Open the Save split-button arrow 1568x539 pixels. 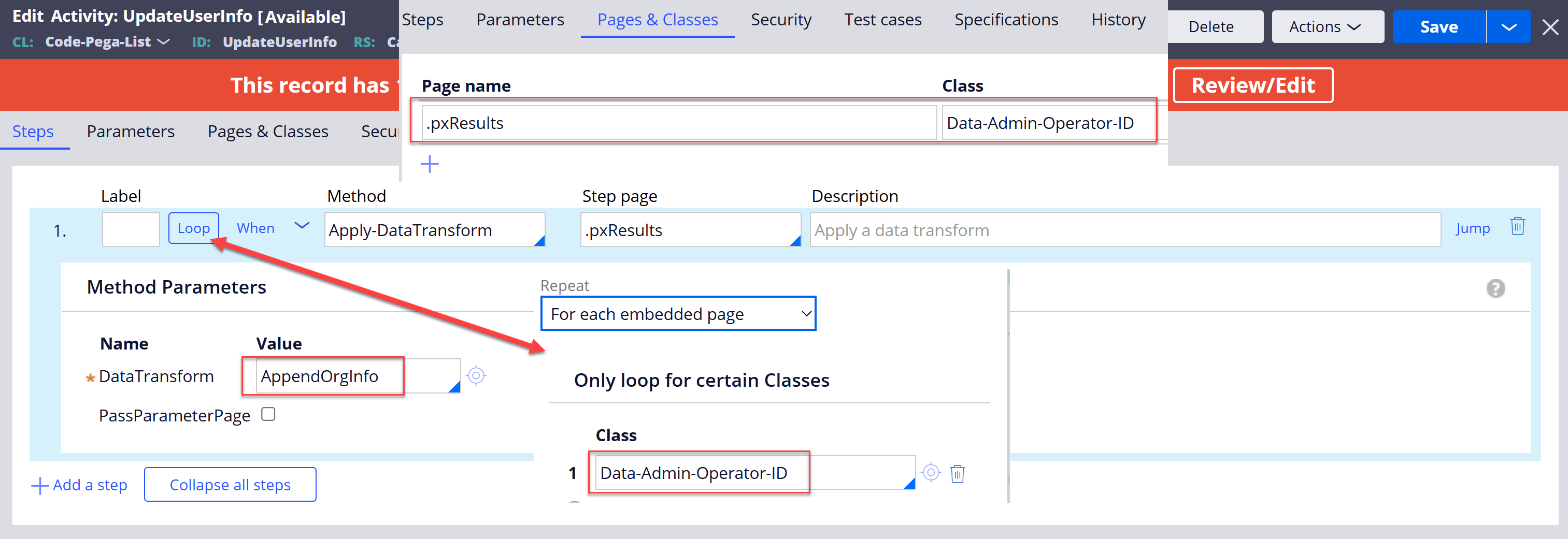point(1508,27)
